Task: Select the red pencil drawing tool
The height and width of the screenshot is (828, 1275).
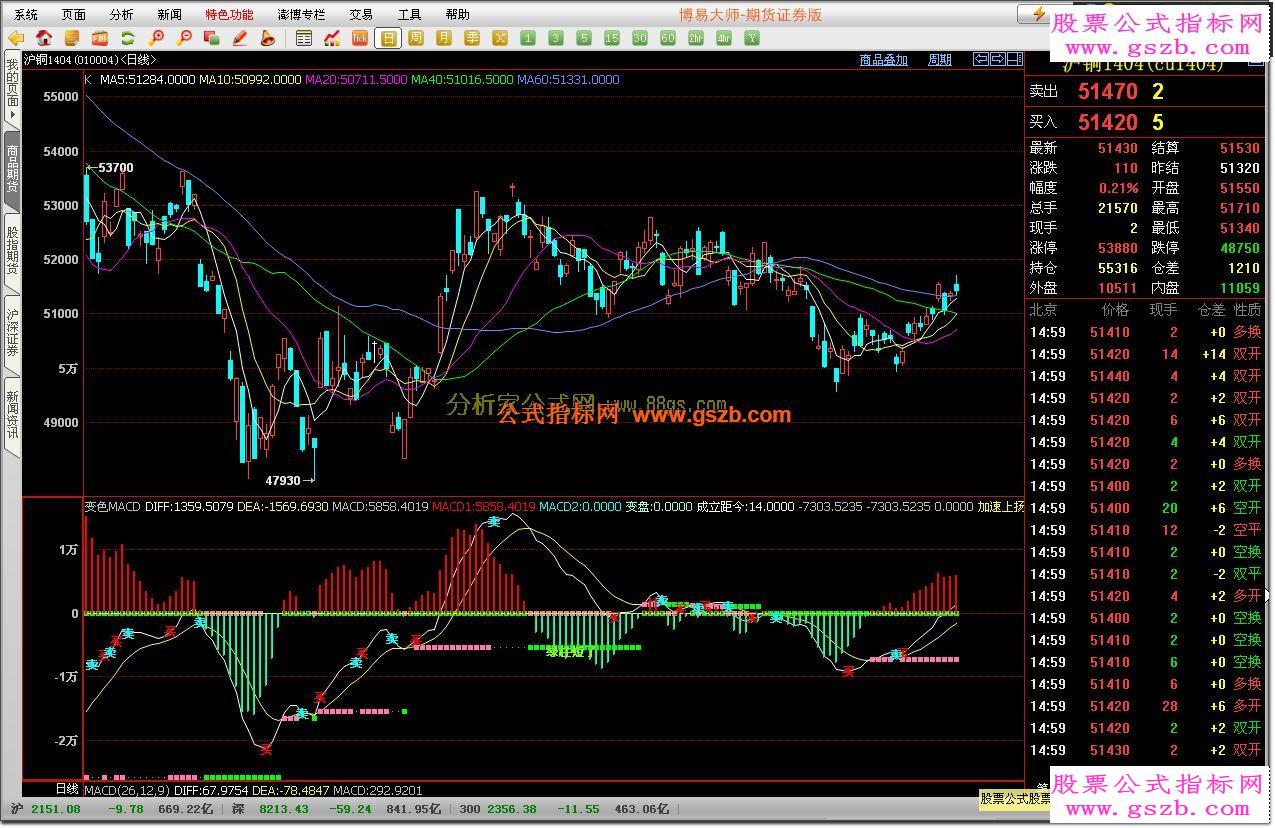Action: coord(239,38)
